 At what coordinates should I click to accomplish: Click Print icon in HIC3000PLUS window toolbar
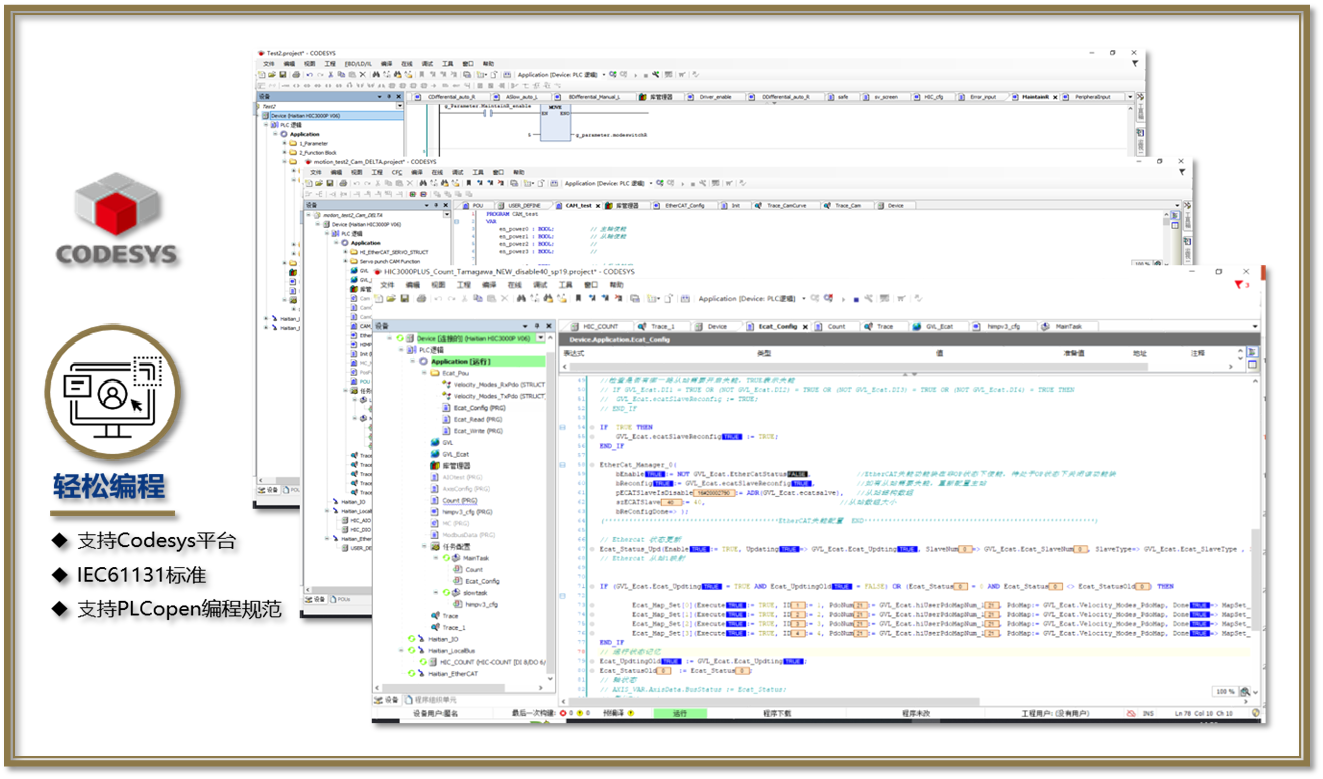pyautogui.click(x=421, y=298)
